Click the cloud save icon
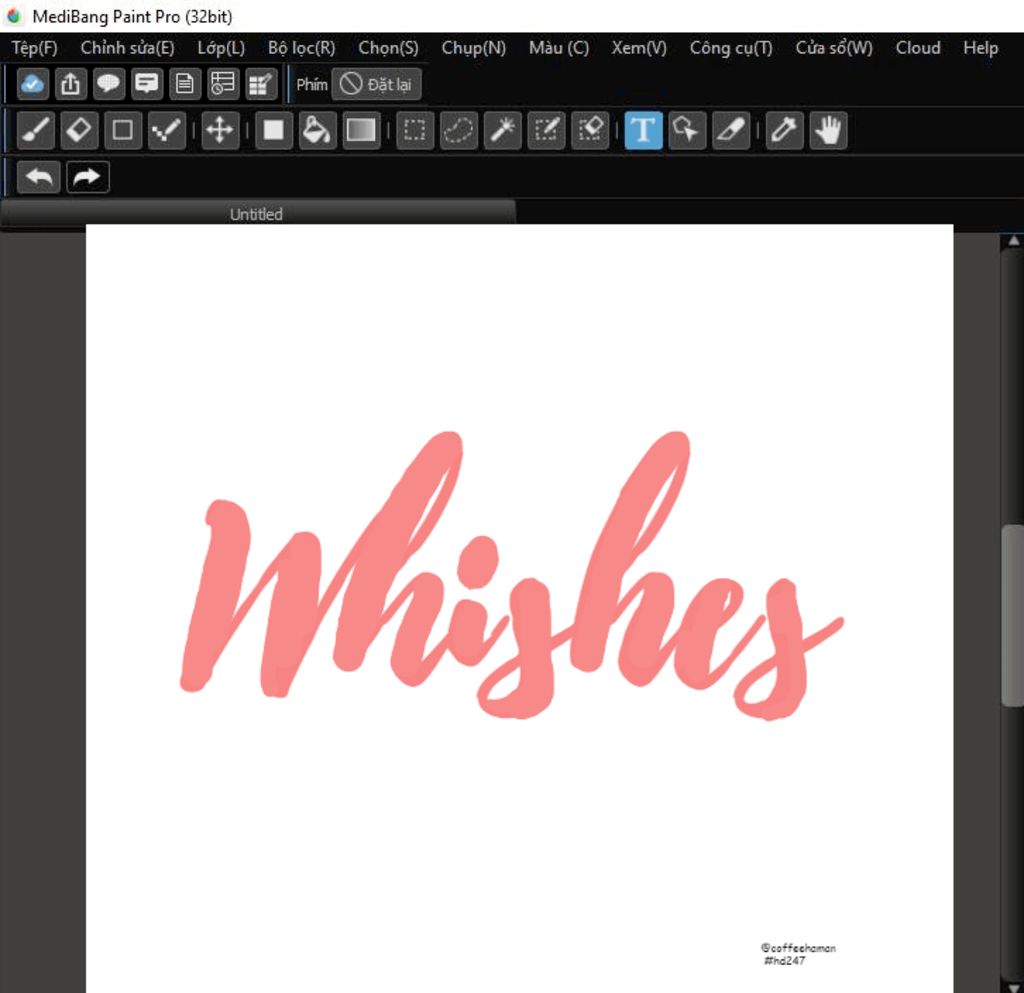This screenshot has width=1024, height=993. click(32, 84)
